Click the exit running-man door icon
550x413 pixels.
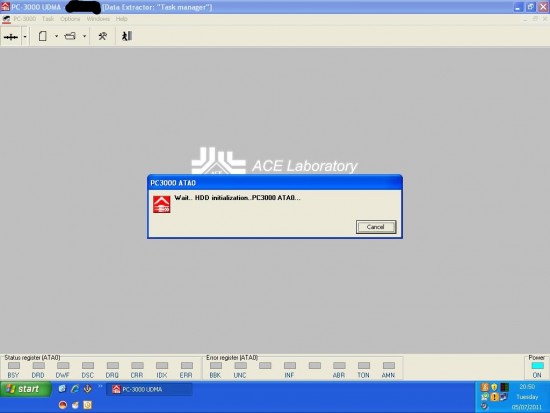point(127,36)
